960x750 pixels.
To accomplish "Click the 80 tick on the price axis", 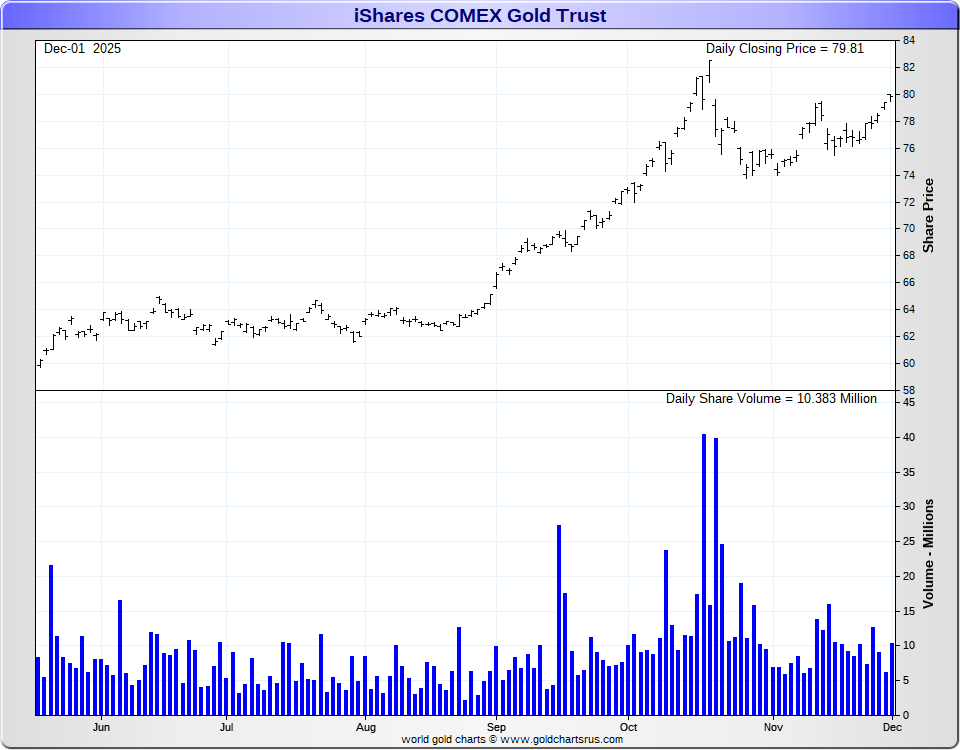I will (x=909, y=94).
